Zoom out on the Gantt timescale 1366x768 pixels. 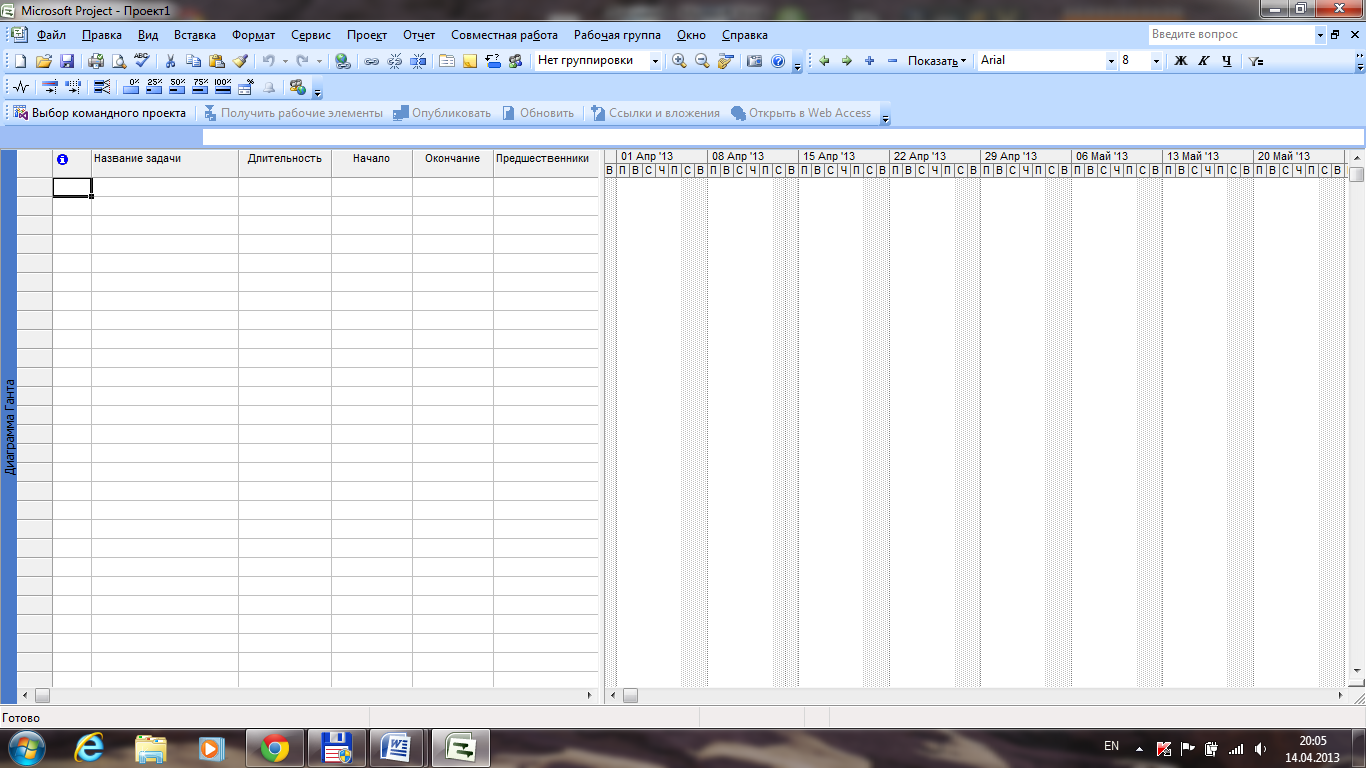[x=702, y=61]
